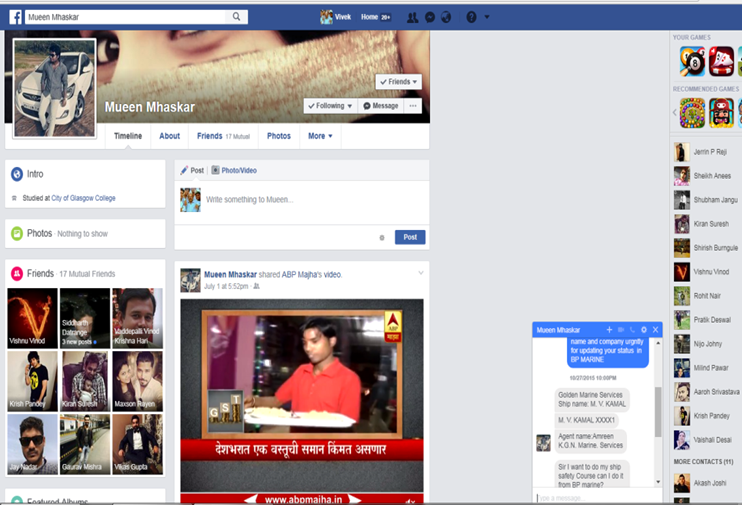The image size is (742, 505).
Task: Go to Home in the top bar
Action: (x=370, y=17)
